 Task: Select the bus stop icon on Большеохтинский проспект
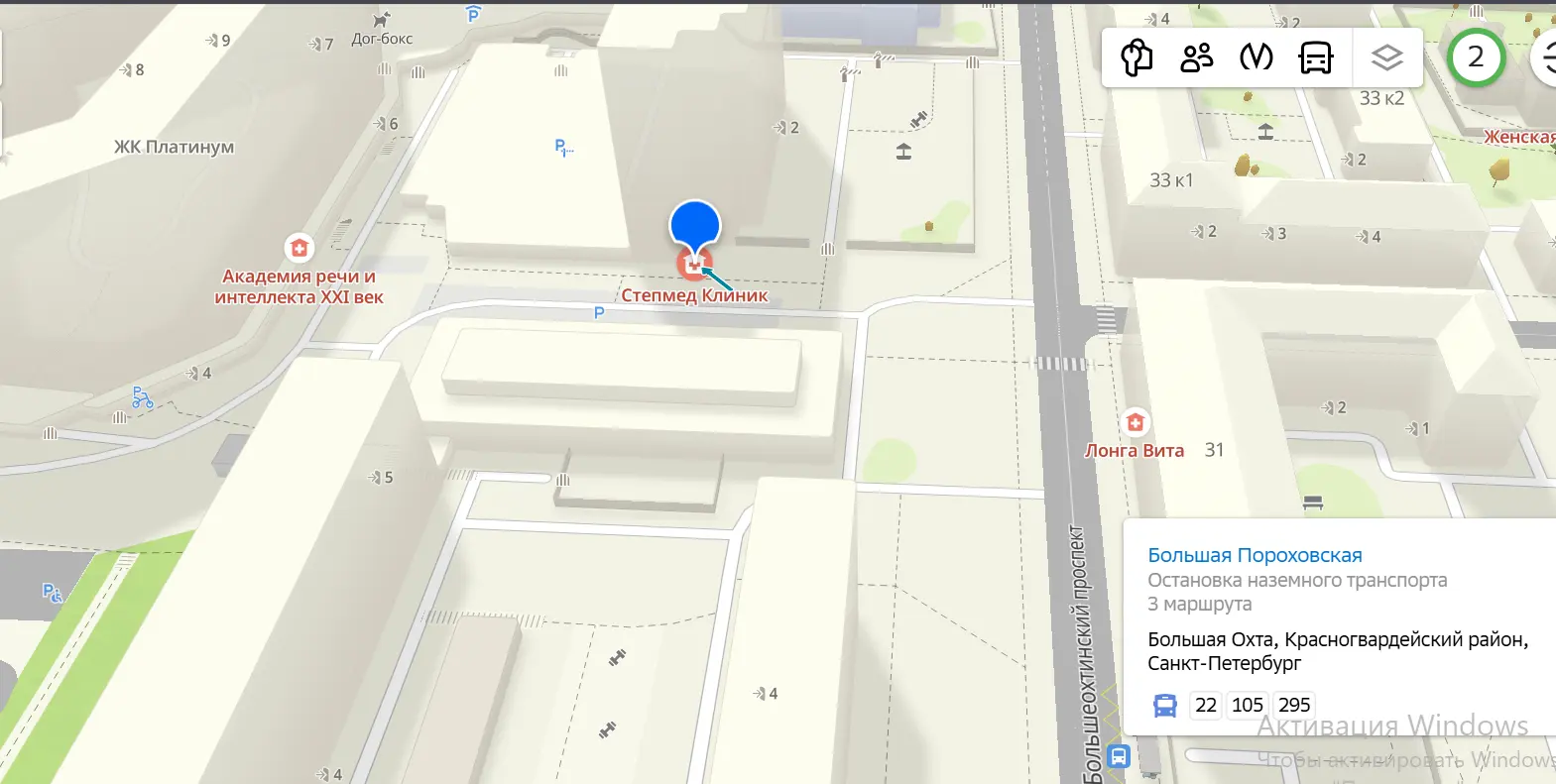tap(1119, 756)
